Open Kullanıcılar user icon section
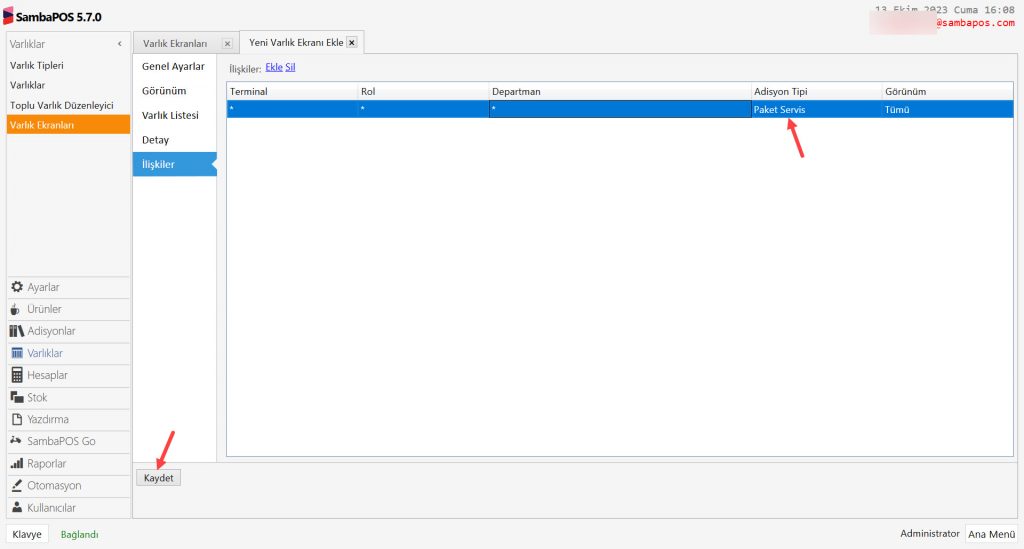 coord(17,508)
